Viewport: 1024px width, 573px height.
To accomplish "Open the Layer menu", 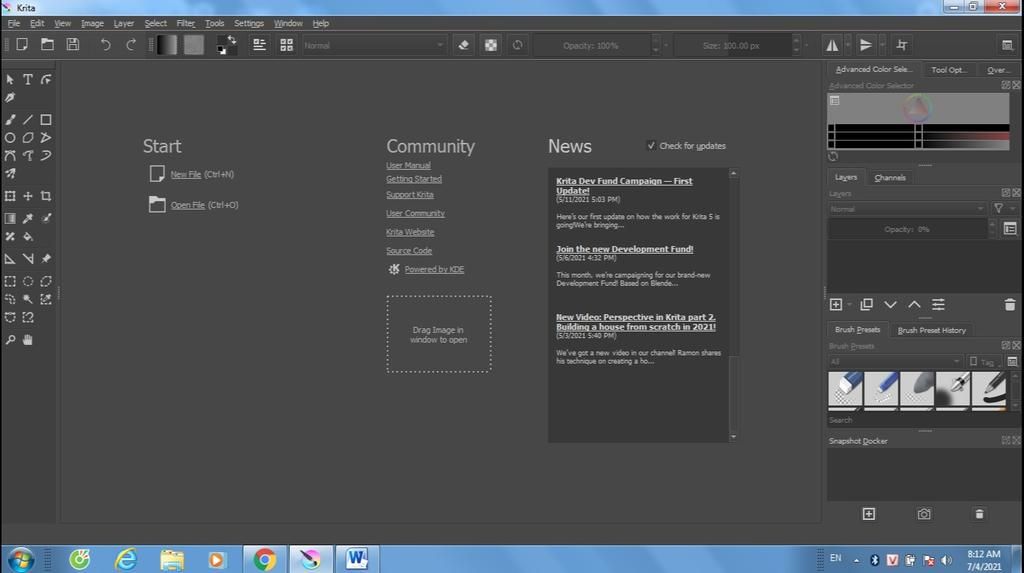I will [123, 23].
